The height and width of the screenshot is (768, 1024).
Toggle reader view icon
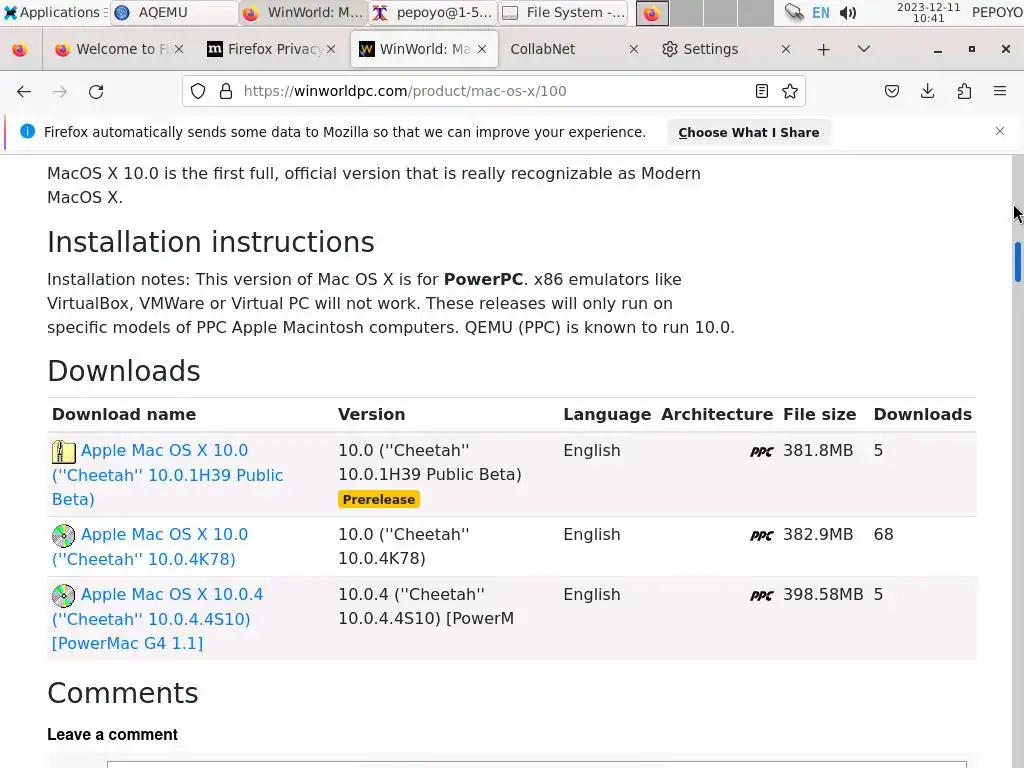pos(761,91)
